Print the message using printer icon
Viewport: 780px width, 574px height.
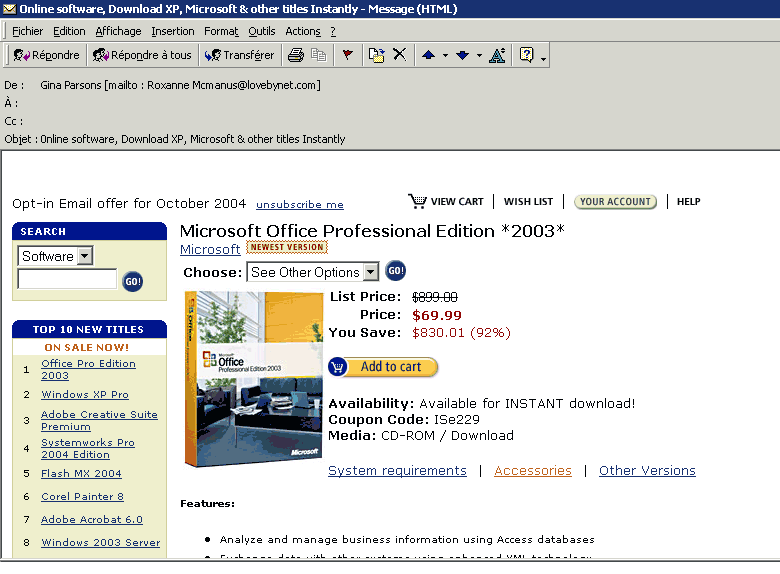click(x=296, y=55)
